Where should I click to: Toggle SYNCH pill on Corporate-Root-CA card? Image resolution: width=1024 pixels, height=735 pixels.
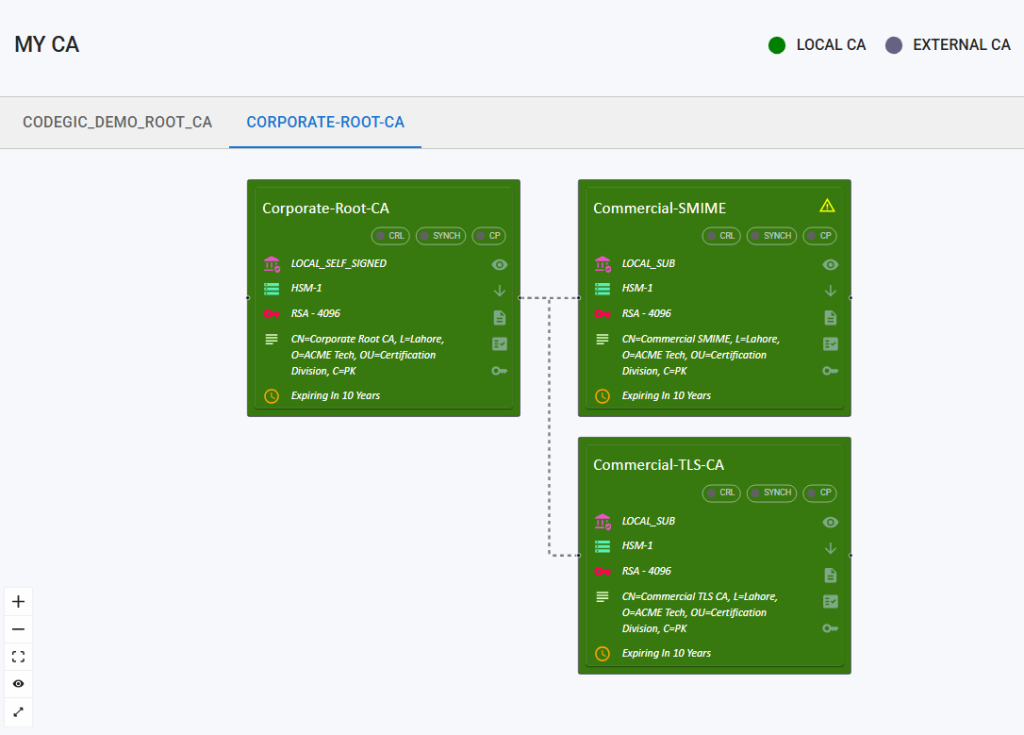(x=440, y=236)
